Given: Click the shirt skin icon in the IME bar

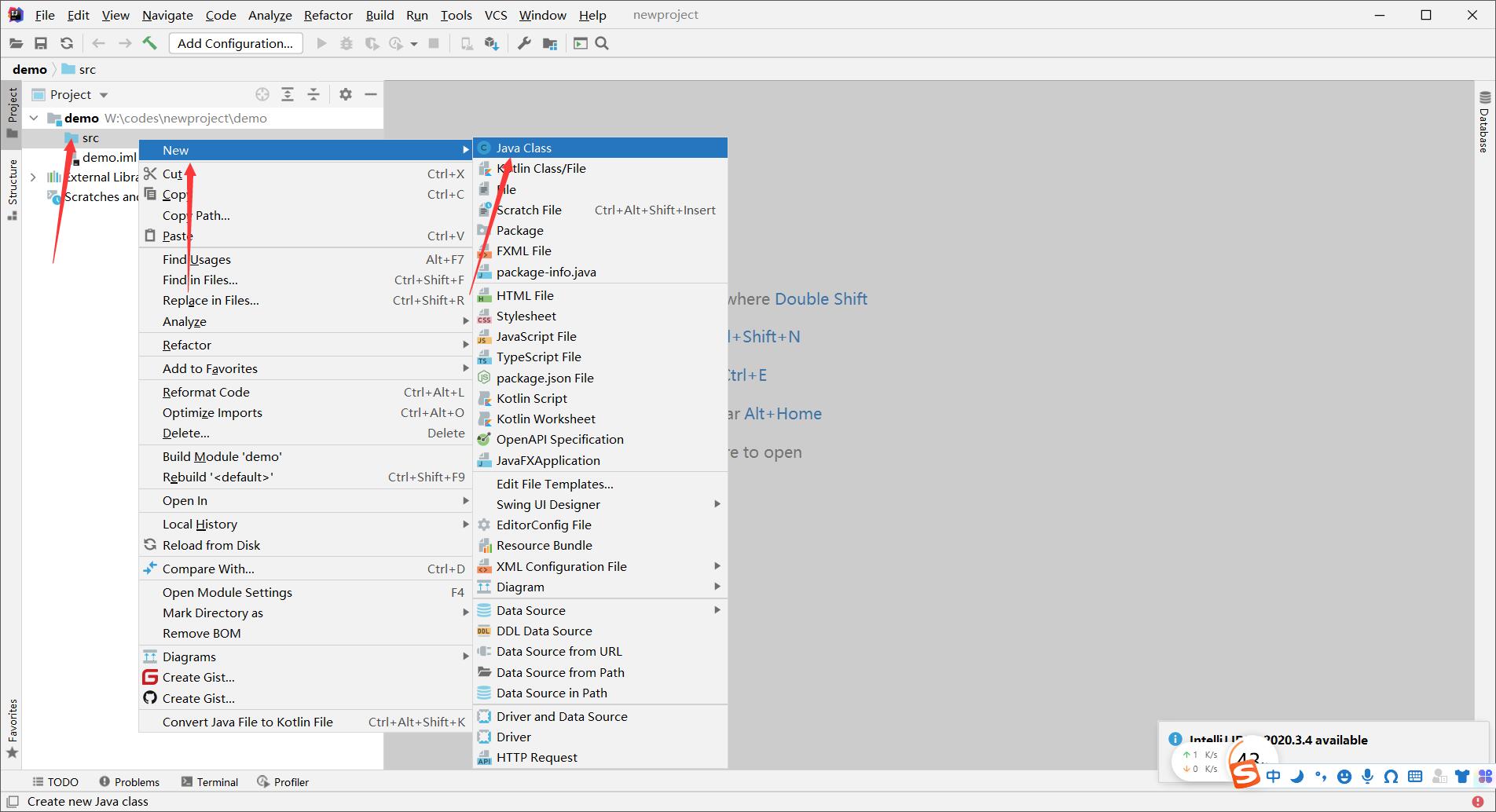Looking at the screenshot, I should [1462, 777].
